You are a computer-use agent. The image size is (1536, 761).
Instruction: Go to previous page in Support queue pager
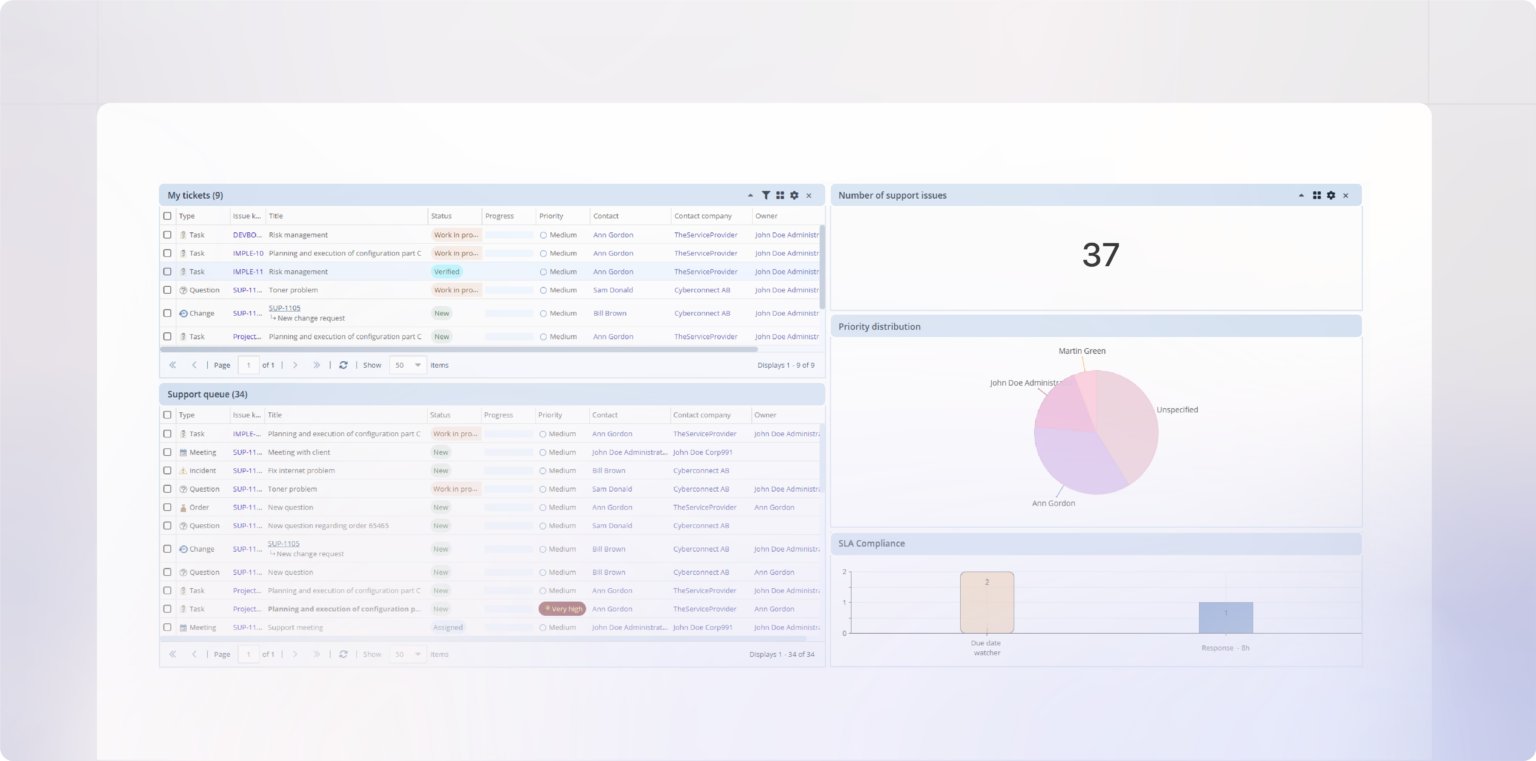click(194, 654)
